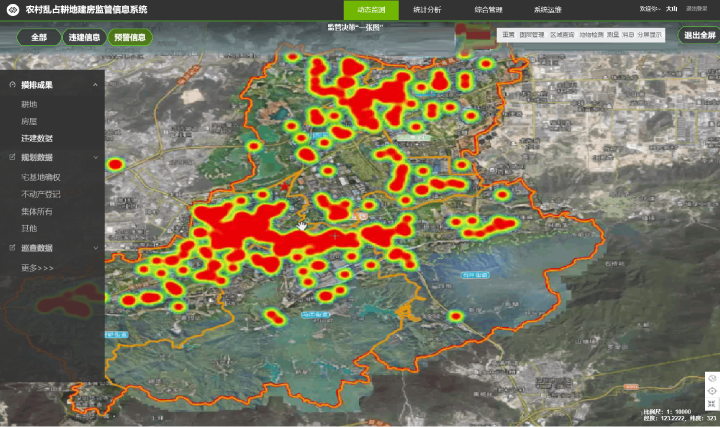Select 违建数据 in the sidebar list
This screenshot has width=720, height=427.
pyautogui.click(x=37, y=138)
